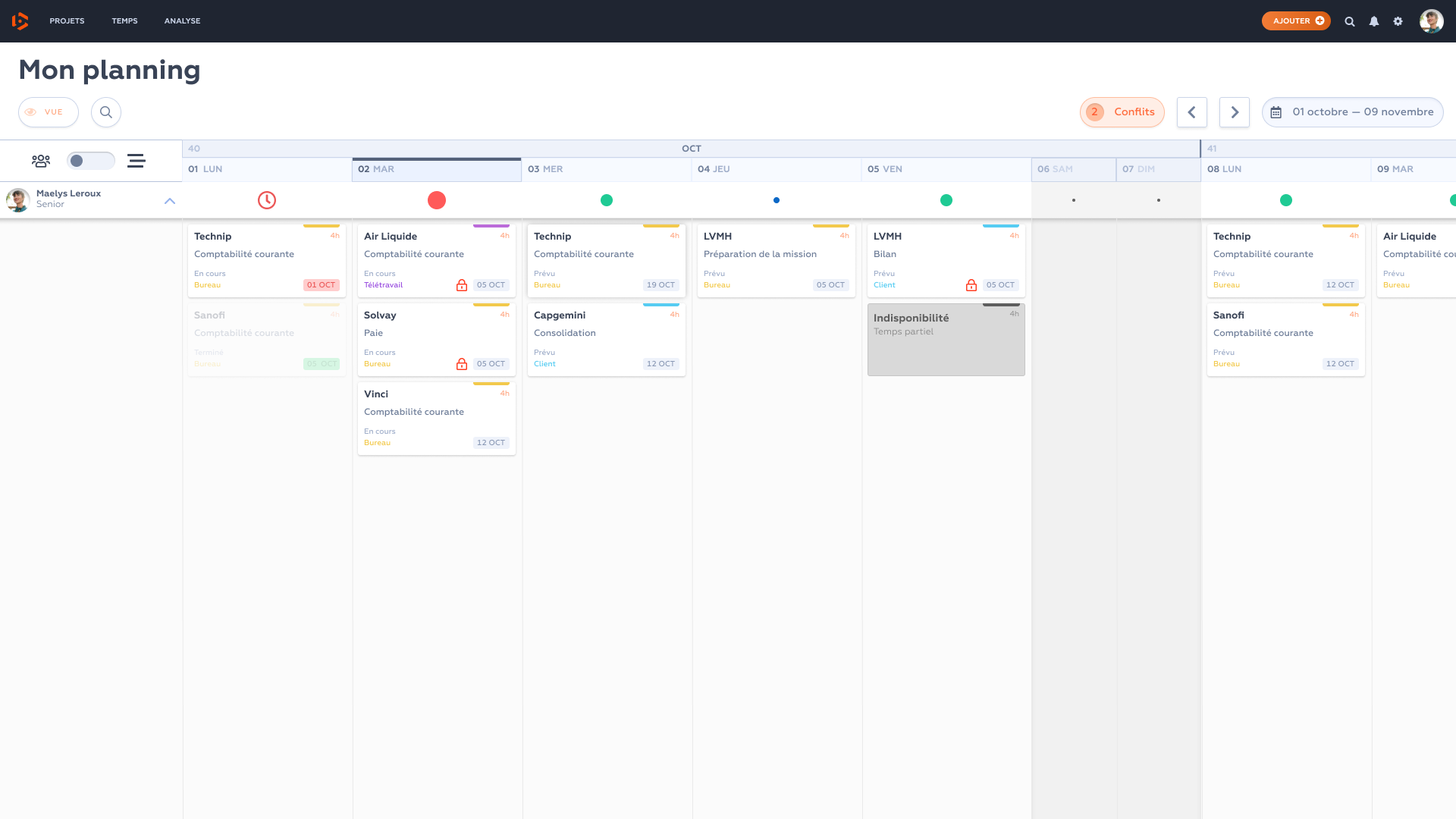Click the list lines view icon
The image size is (1456, 819).
pos(136,161)
